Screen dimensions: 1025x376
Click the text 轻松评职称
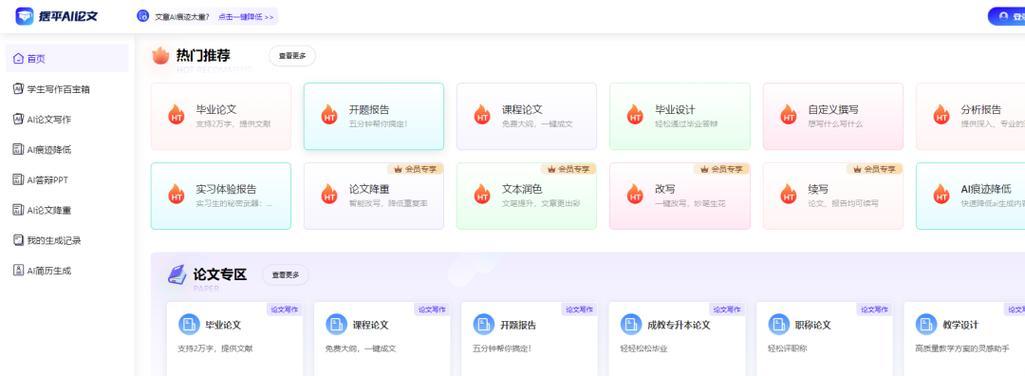(x=788, y=349)
